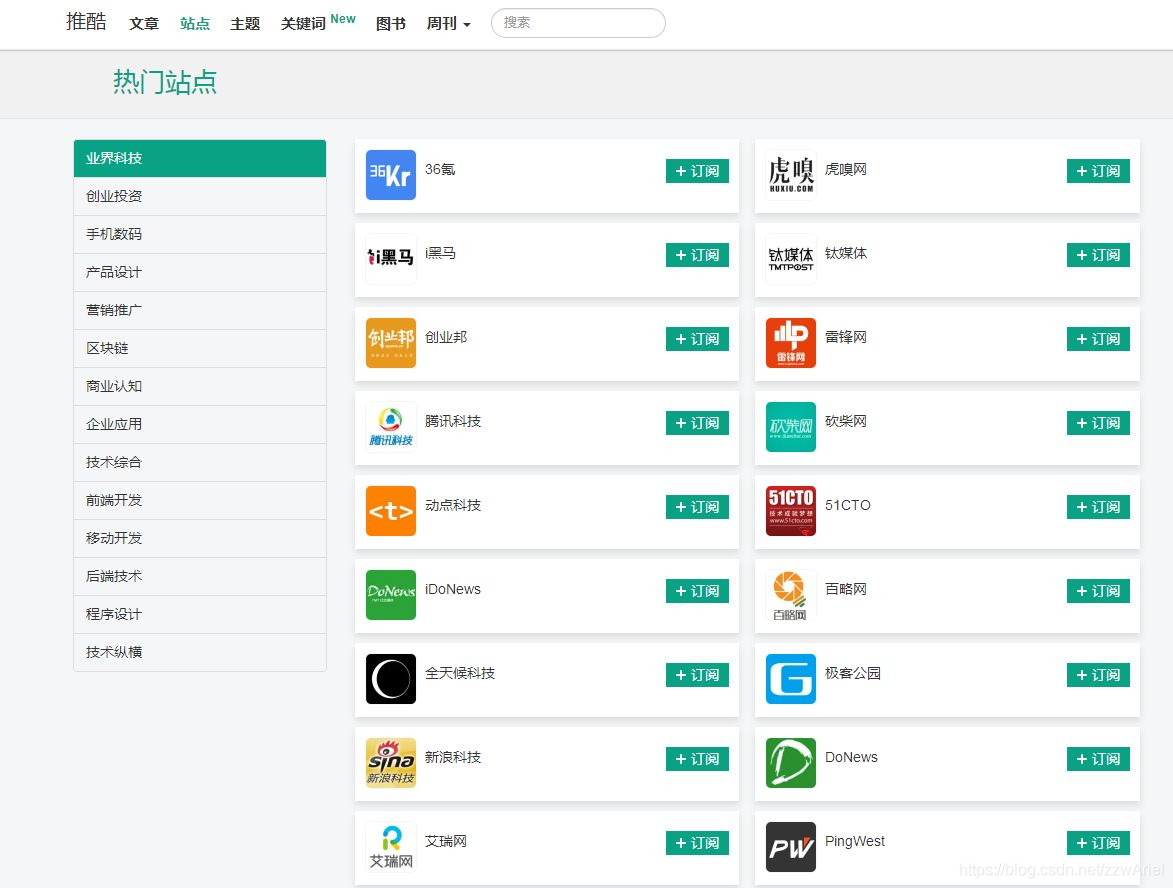Select 站点 in top navigation

point(195,24)
